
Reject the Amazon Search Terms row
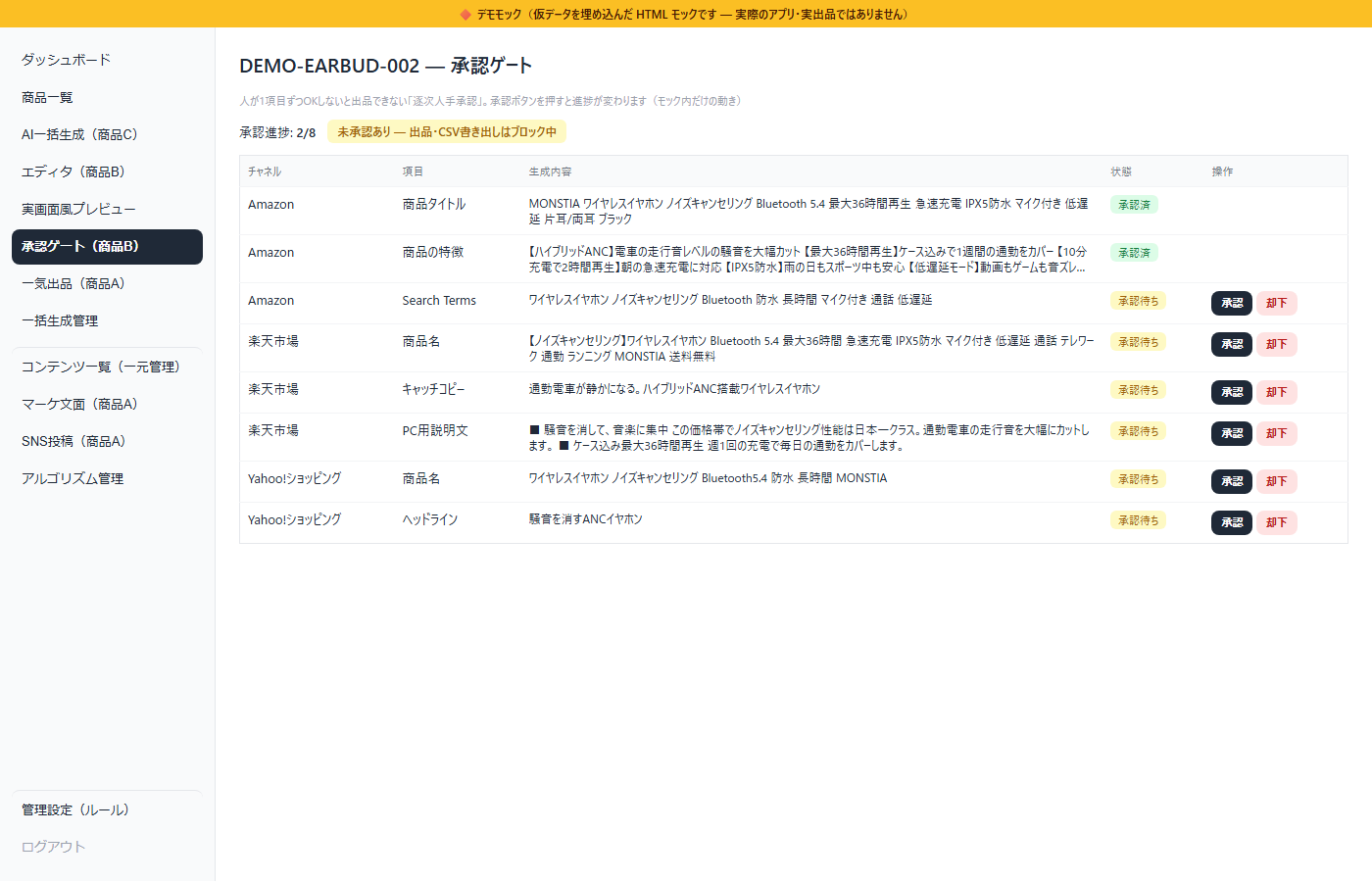(1276, 303)
